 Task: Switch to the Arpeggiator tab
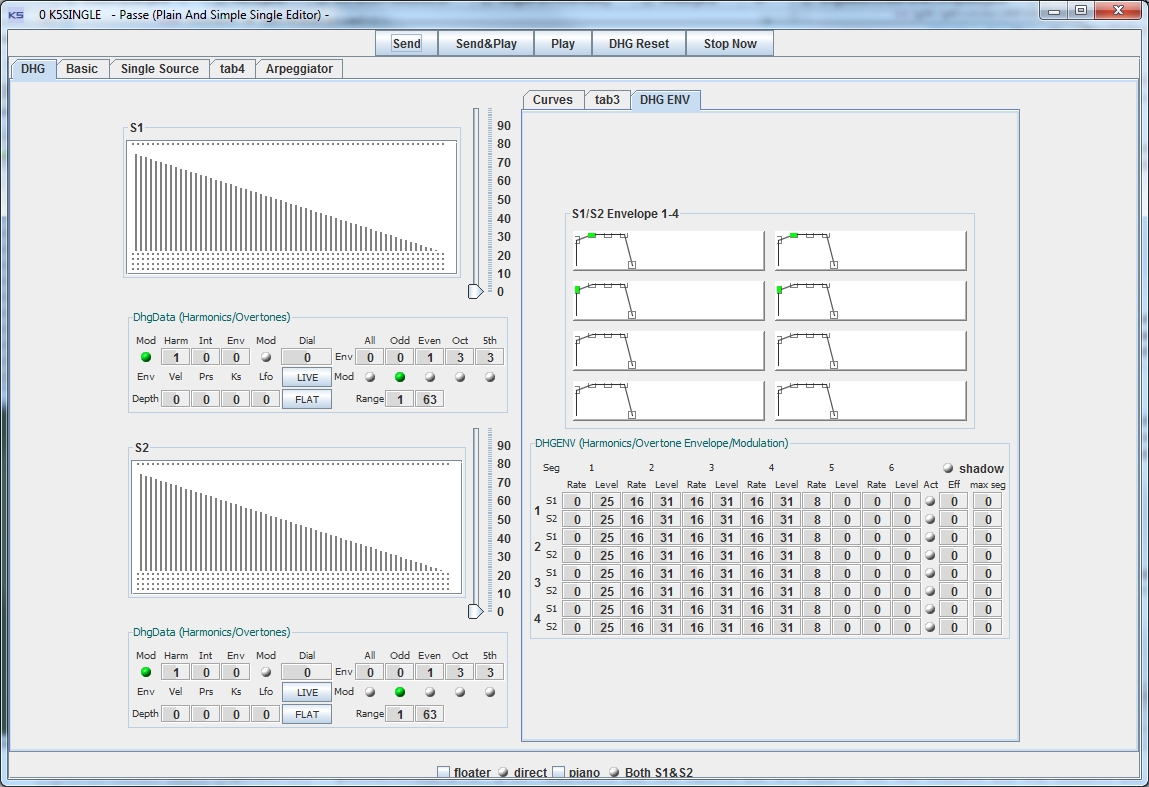tap(300, 69)
